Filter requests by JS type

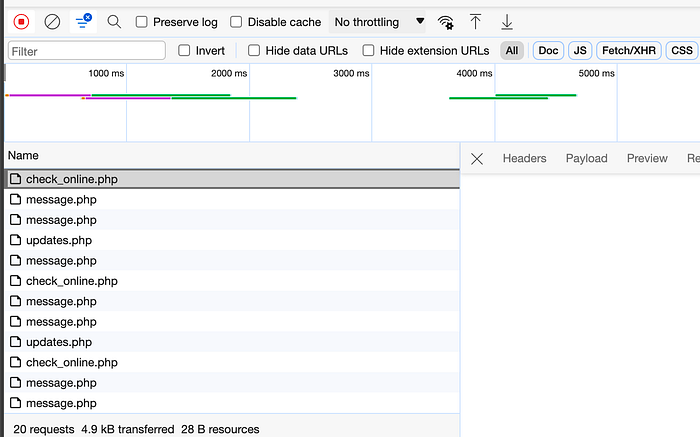[580, 50]
